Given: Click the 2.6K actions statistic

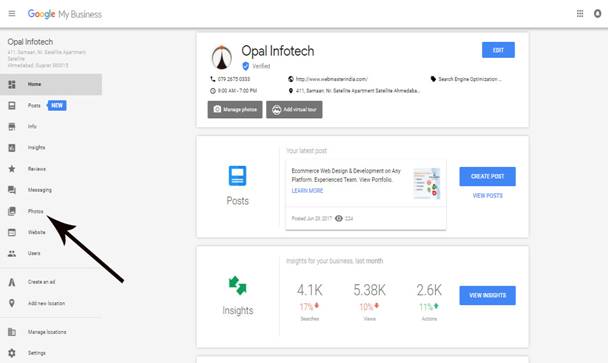Looking at the screenshot, I should tap(429, 290).
